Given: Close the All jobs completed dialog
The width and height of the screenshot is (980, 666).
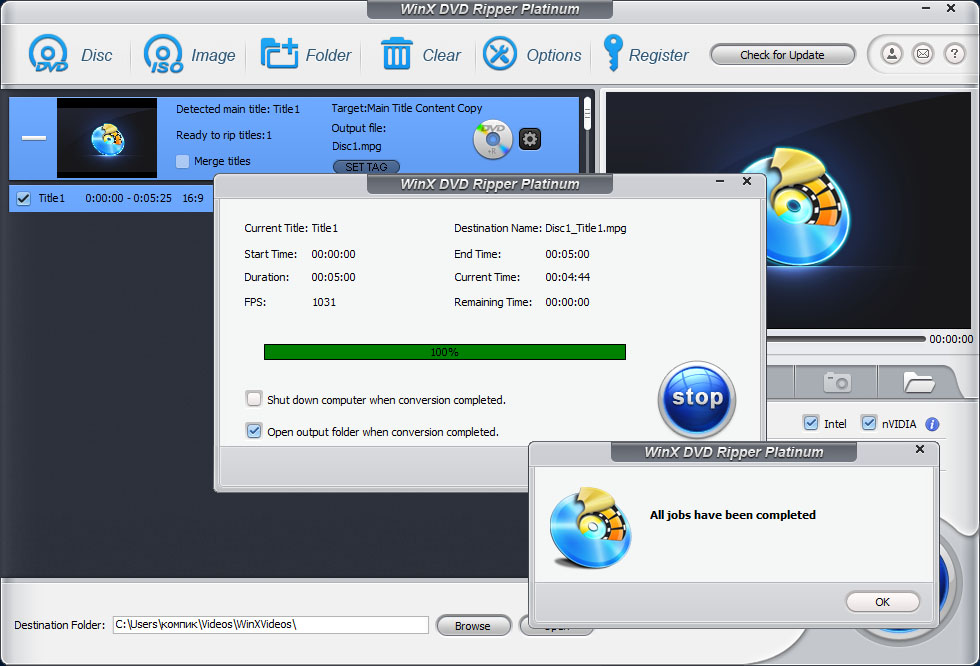Looking at the screenshot, I should (x=919, y=449).
